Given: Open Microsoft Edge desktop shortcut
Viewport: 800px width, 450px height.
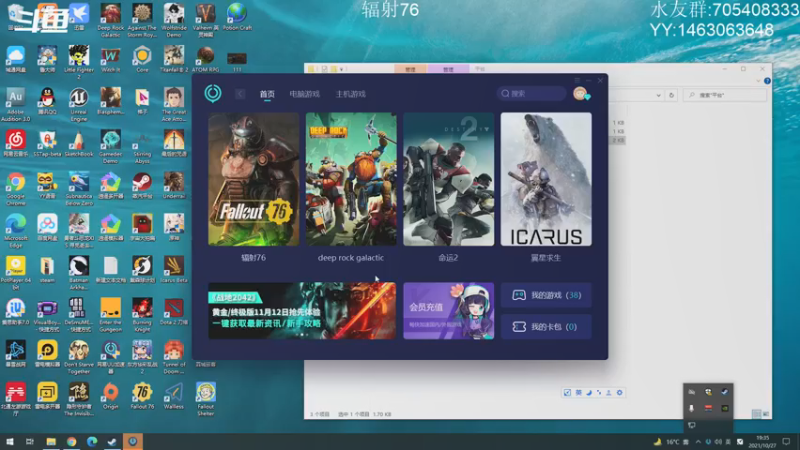Looking at the screenshot, I should click(x=15, y=231).
